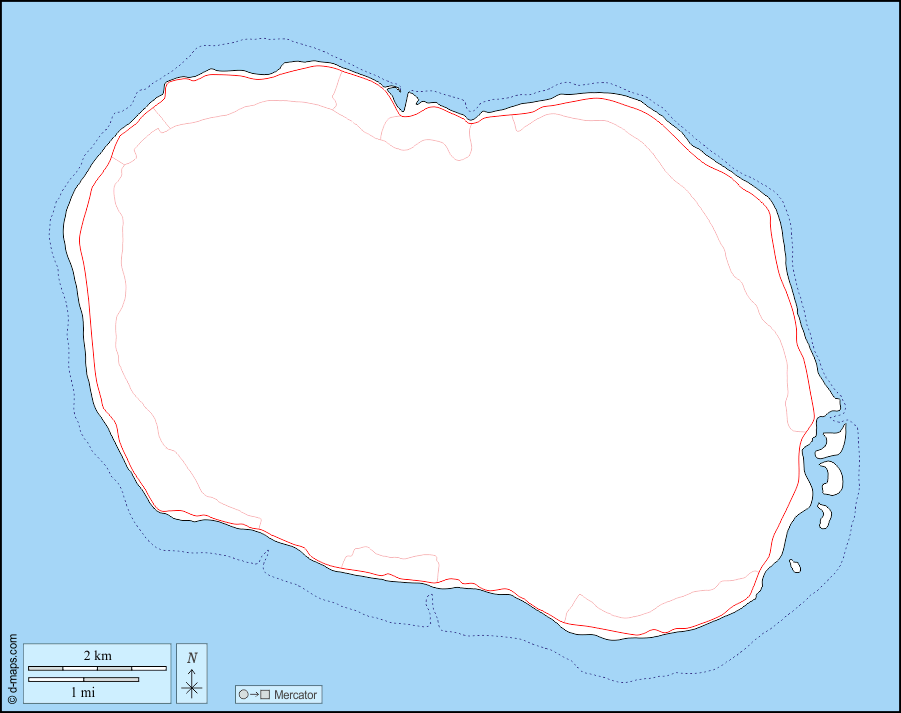Click the letter N above the north arrow

192,657
